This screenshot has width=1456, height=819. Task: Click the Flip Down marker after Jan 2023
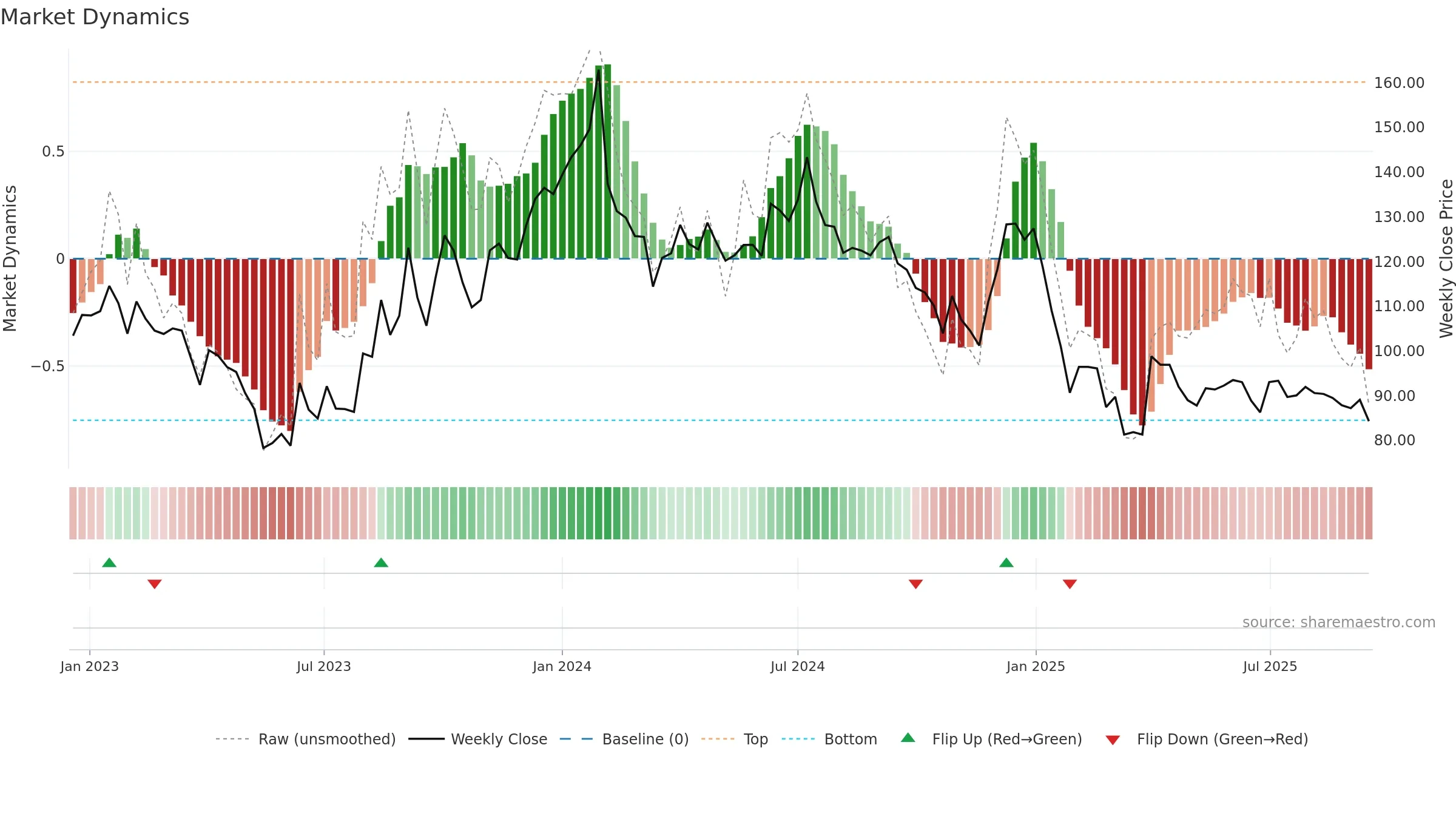click(x=155, y=584)
